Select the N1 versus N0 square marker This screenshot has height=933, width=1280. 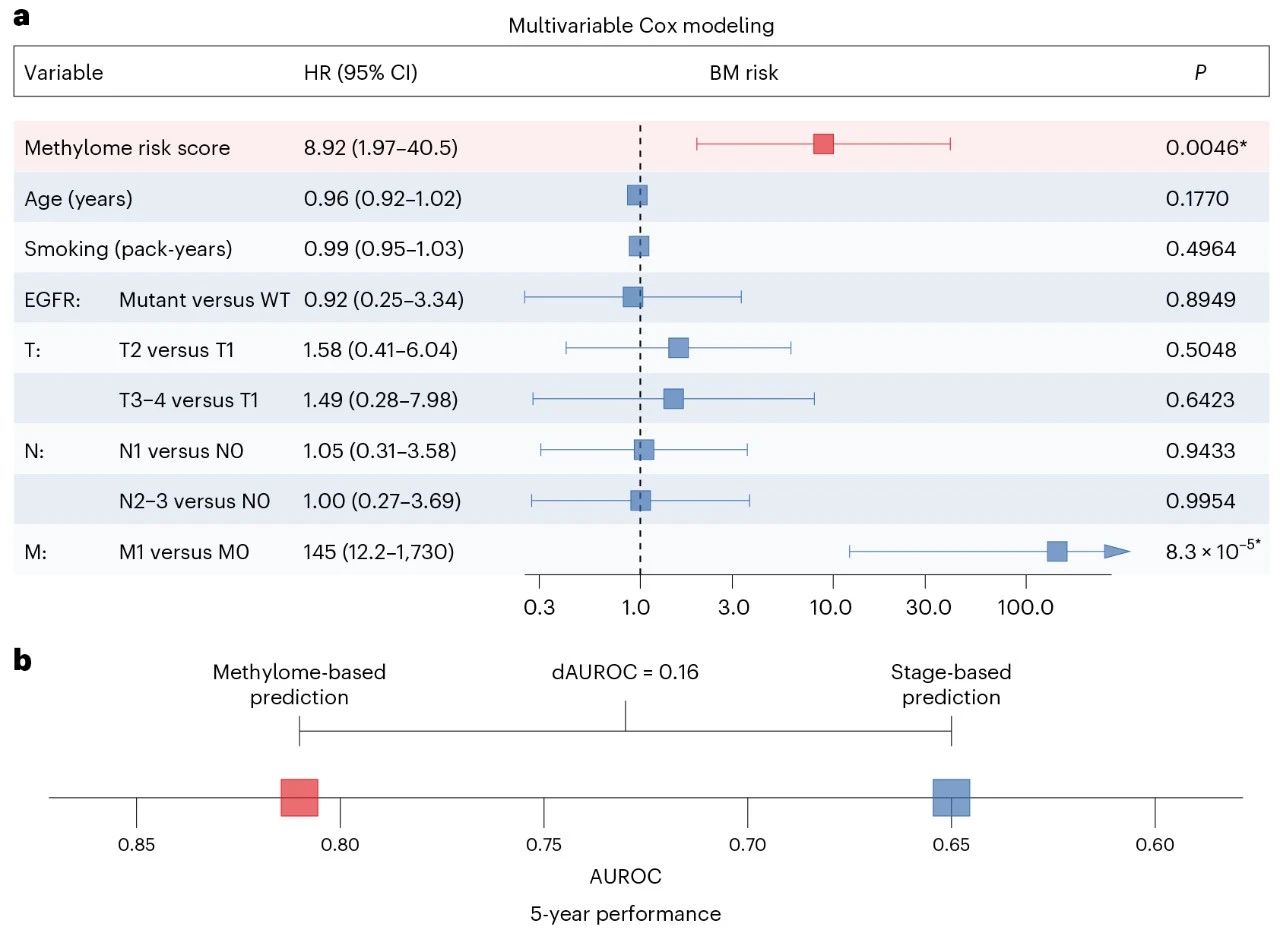pos(644,450)
